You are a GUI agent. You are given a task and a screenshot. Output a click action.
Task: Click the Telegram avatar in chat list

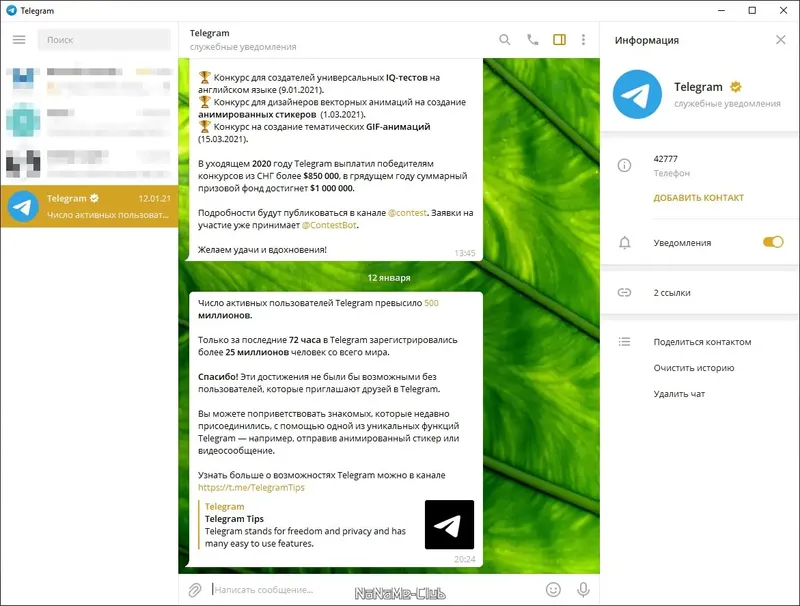click(x=23, y=206)
